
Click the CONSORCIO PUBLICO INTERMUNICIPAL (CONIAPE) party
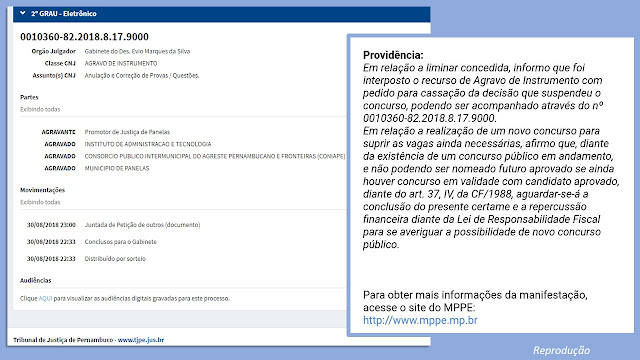pyautogui.click(x=215, y=156)
